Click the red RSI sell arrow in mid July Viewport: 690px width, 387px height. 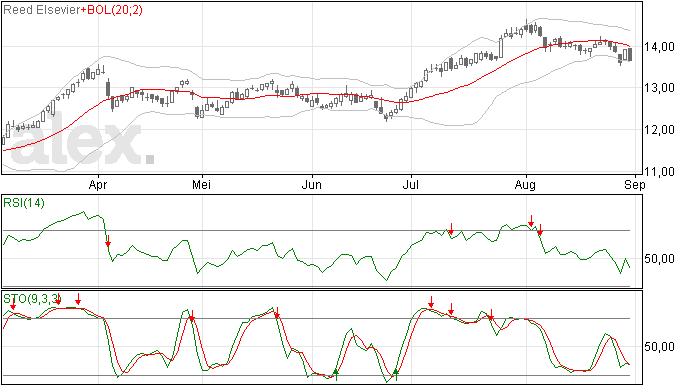pyautogui.click(x=451, y=229)
